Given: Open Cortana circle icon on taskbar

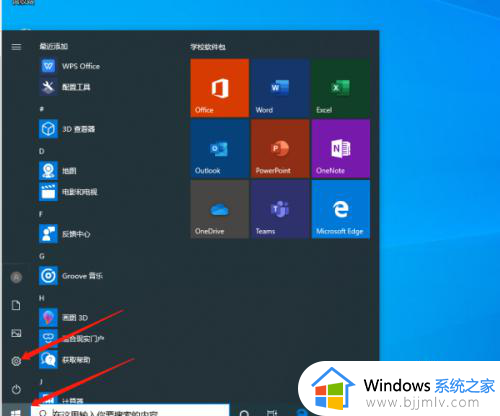Looking at the screenshot, I should [244, 413].
